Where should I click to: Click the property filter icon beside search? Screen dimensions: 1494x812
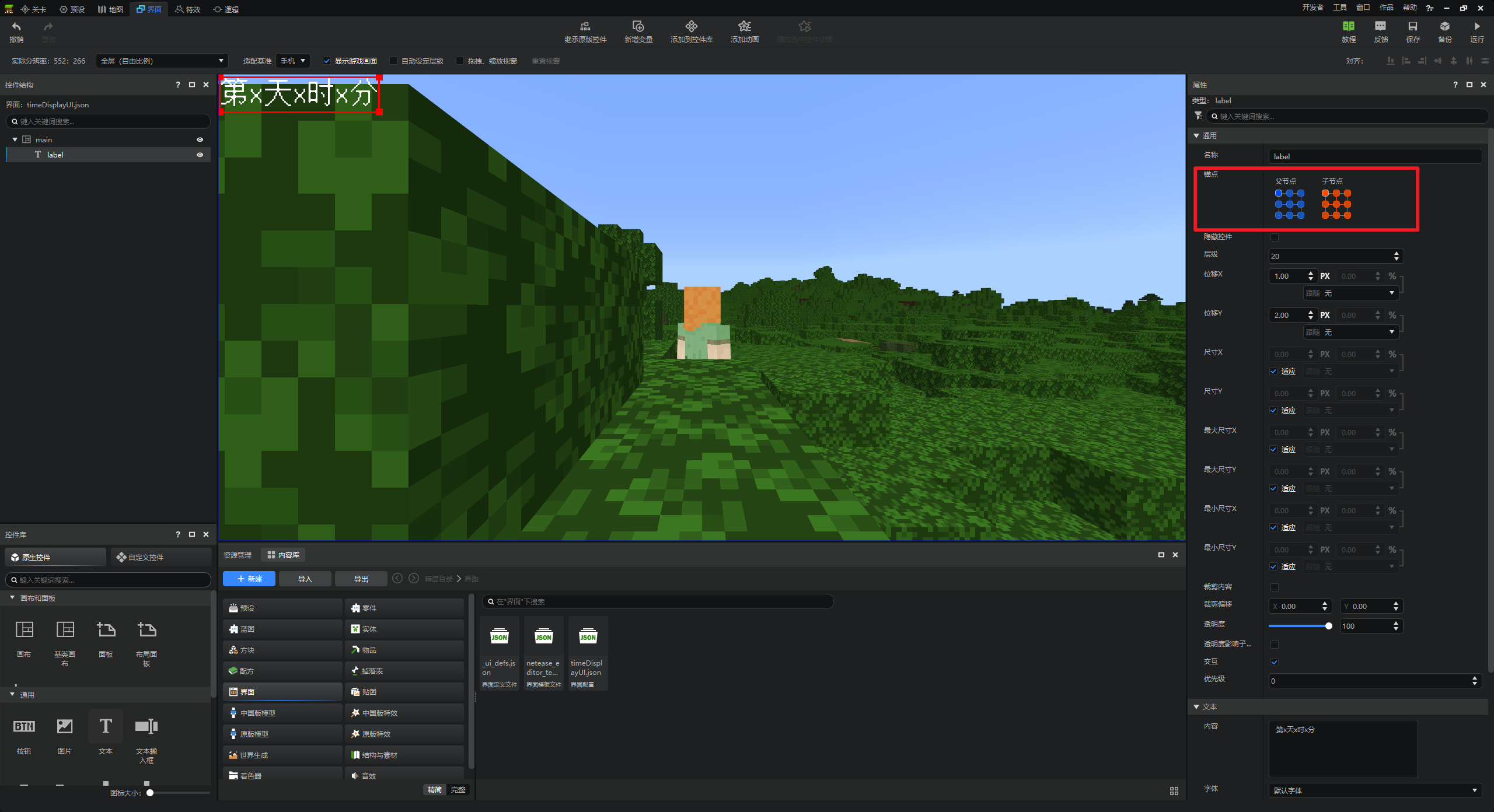[1198, 116]
